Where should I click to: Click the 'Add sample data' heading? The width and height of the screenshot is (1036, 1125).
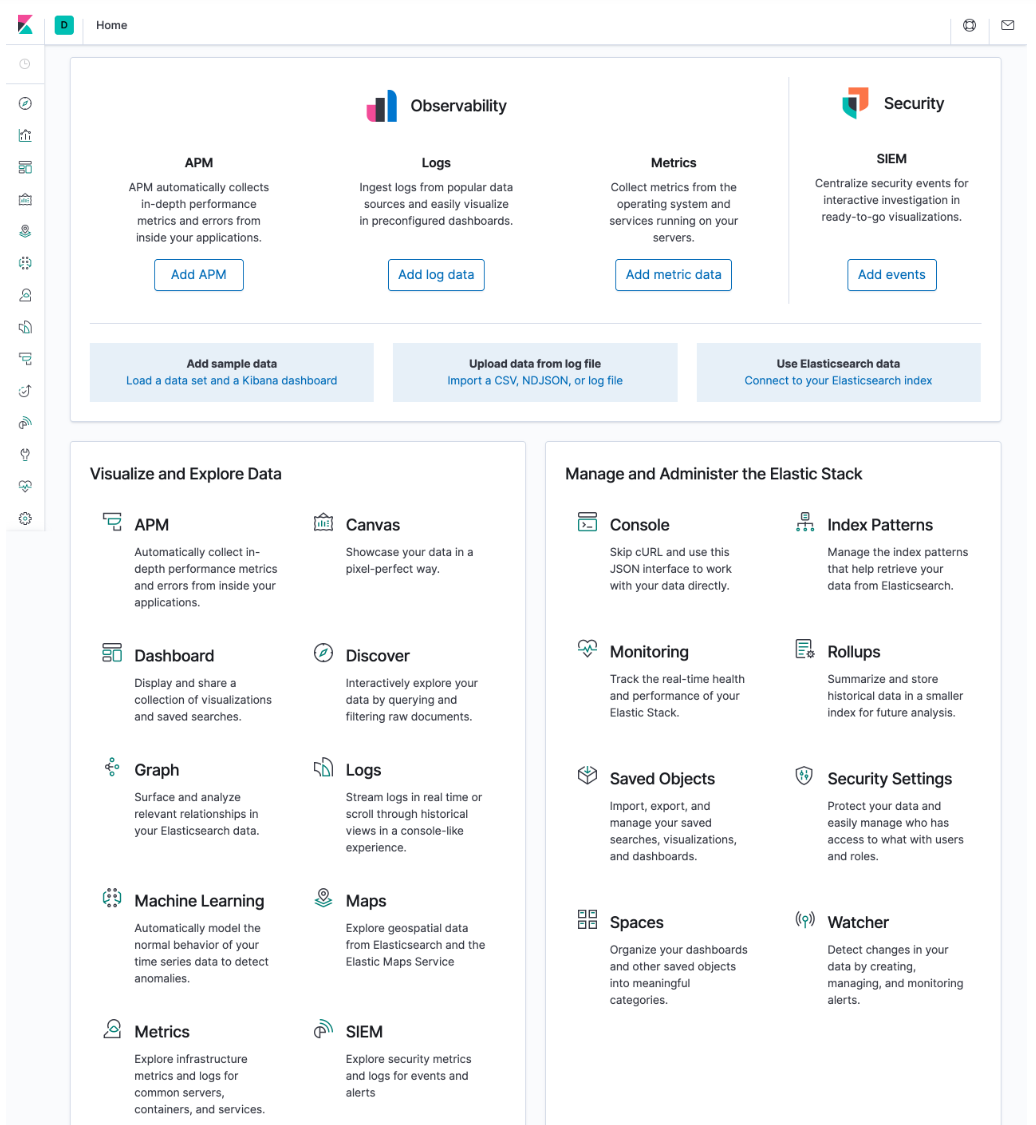(232, 364)
